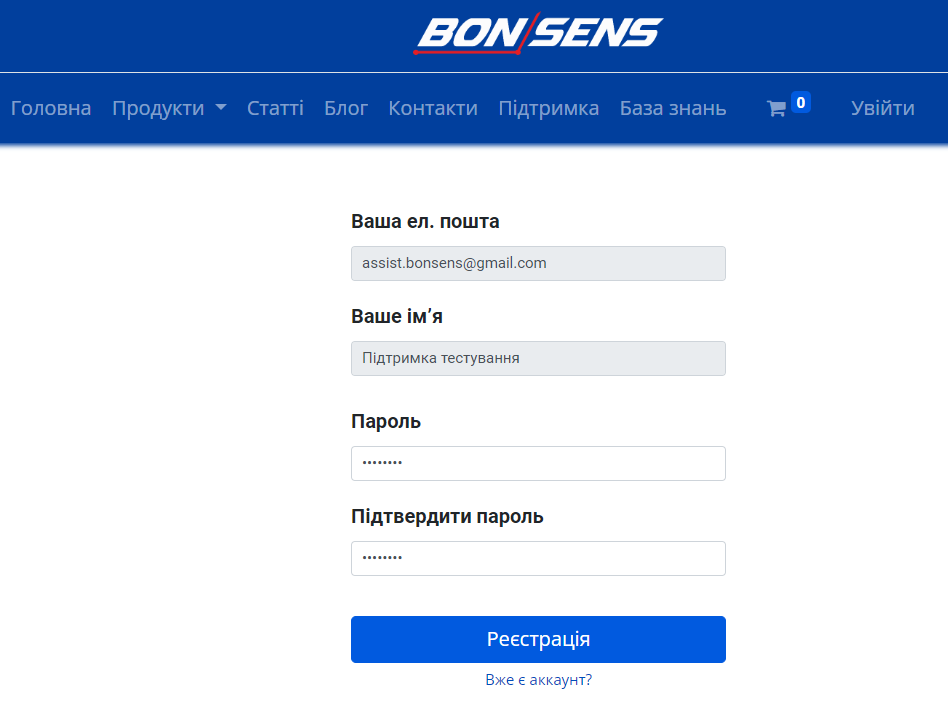Screen dimensions: 948x721
Task: Click the Ваша ел. пошта label
Action: 425,221
